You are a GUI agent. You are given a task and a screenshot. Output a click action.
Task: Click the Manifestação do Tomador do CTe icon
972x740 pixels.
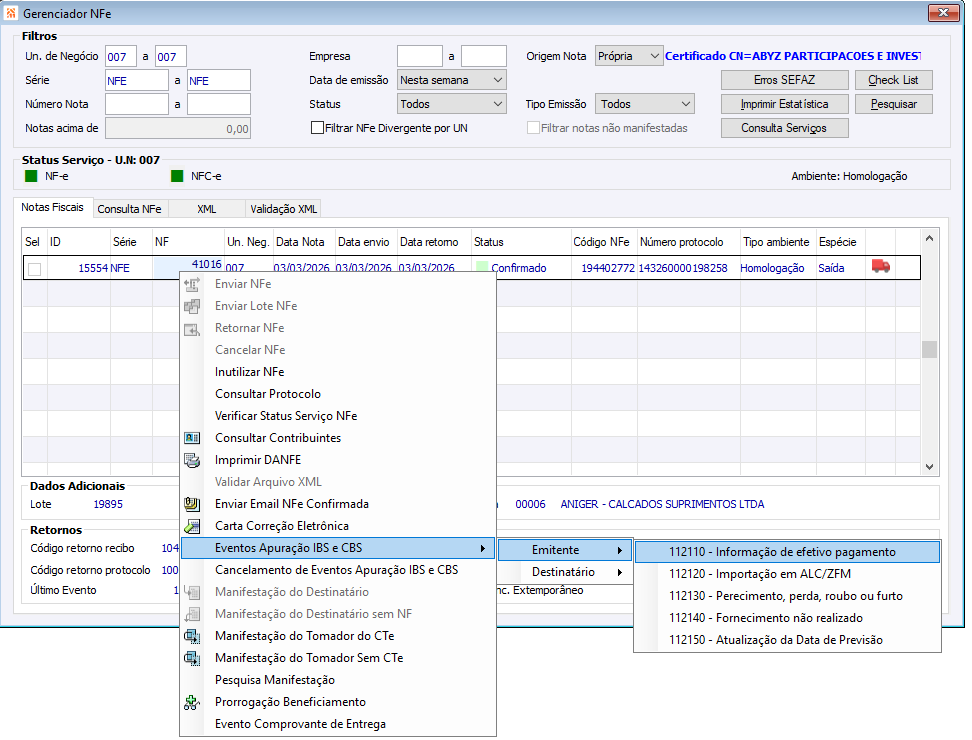(x=193, y=636)
